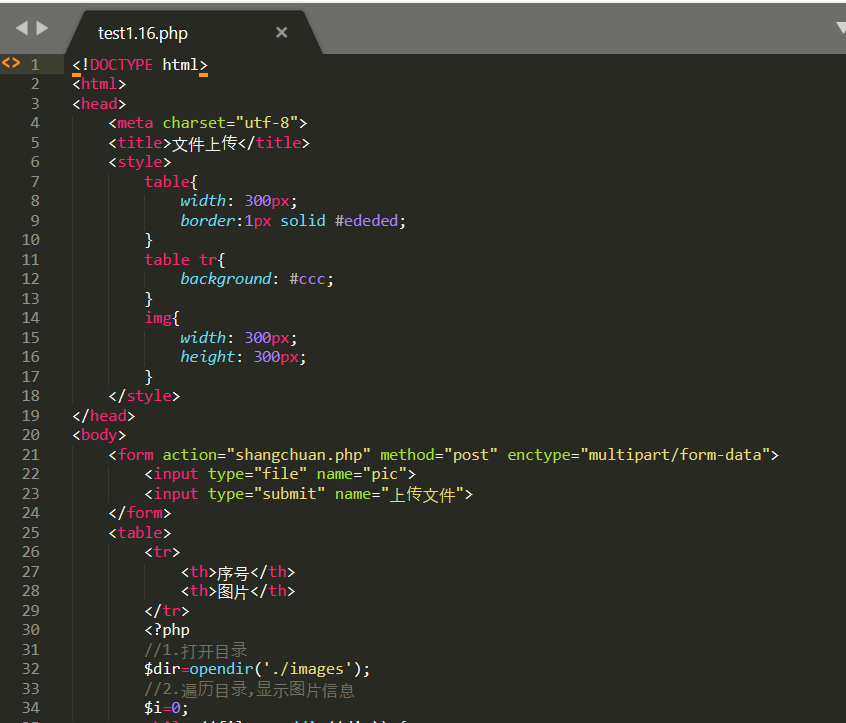Click the '<?php' opening tag
The height and width of the screenshot is (723, 846).
click(x=167, y=630)
